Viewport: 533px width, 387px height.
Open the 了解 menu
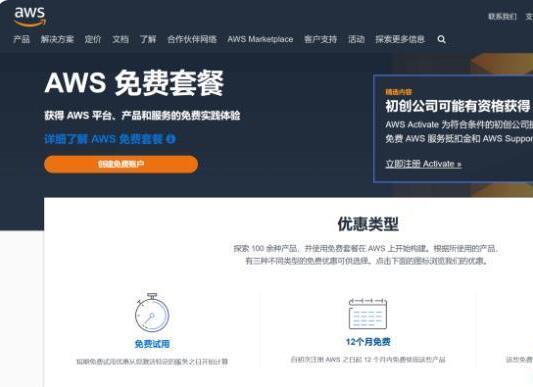[148, 39]
